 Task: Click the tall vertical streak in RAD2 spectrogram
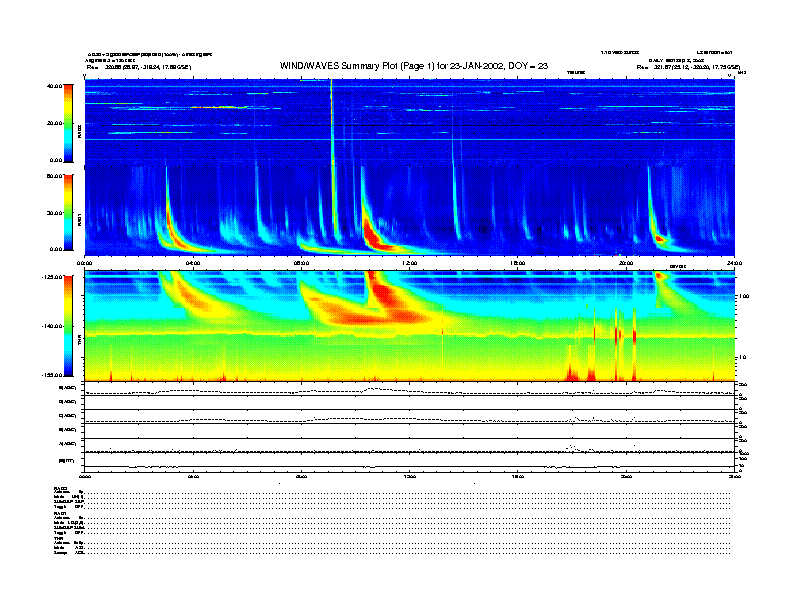(x=332, y=121)
